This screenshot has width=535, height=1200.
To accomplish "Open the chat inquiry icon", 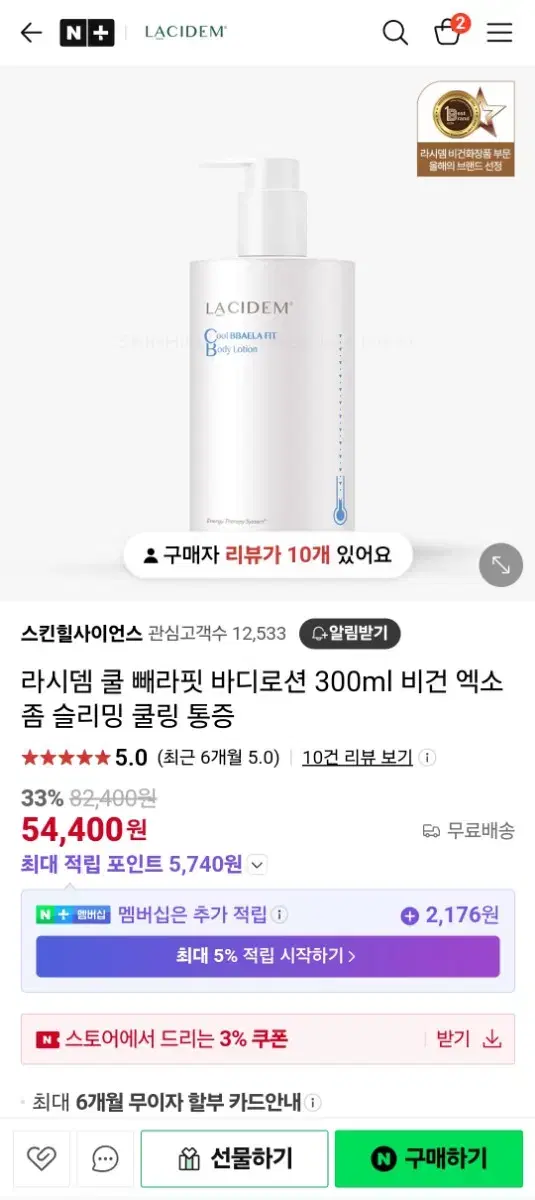I will (x=105, y=1158).
